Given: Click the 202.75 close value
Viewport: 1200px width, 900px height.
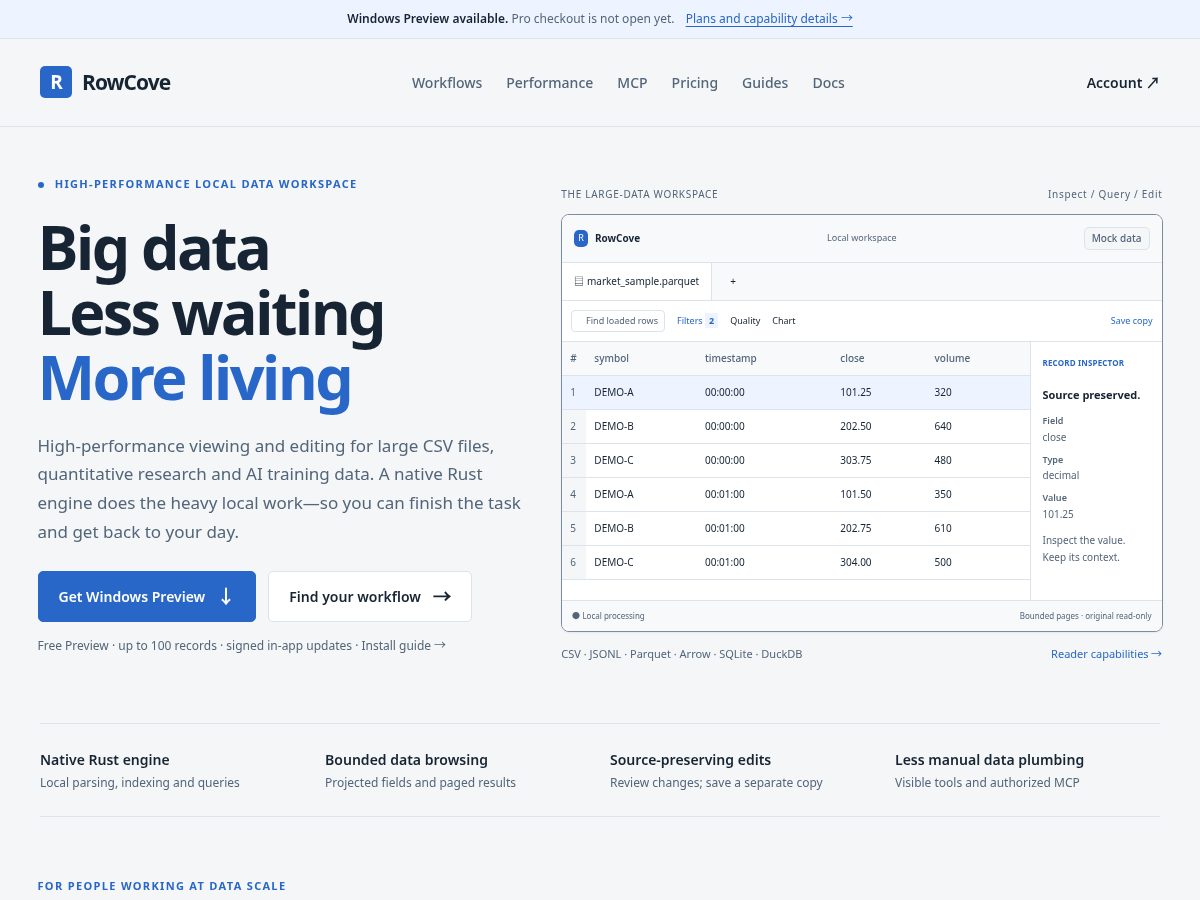Looking at the screenshot, I should point(856,528).
